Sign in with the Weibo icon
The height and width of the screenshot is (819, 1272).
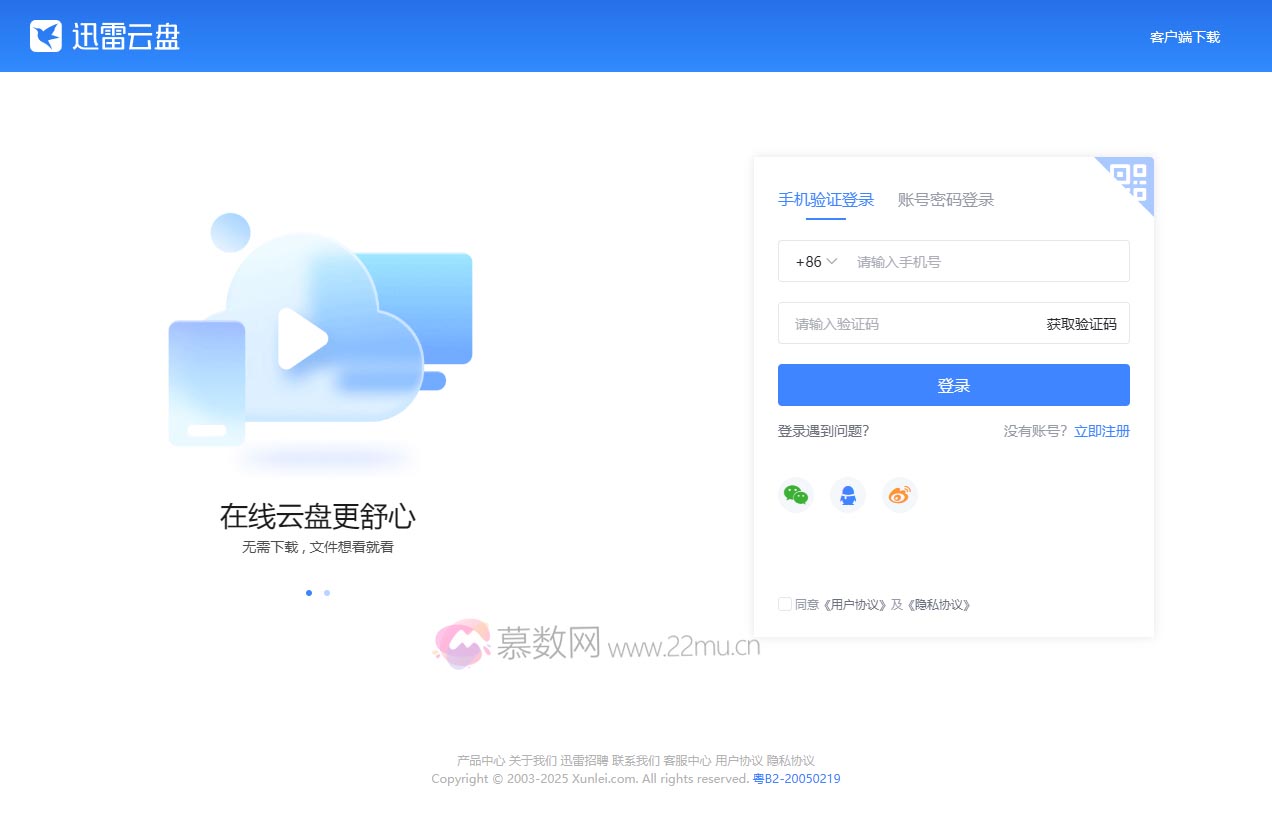click(899, 494)
